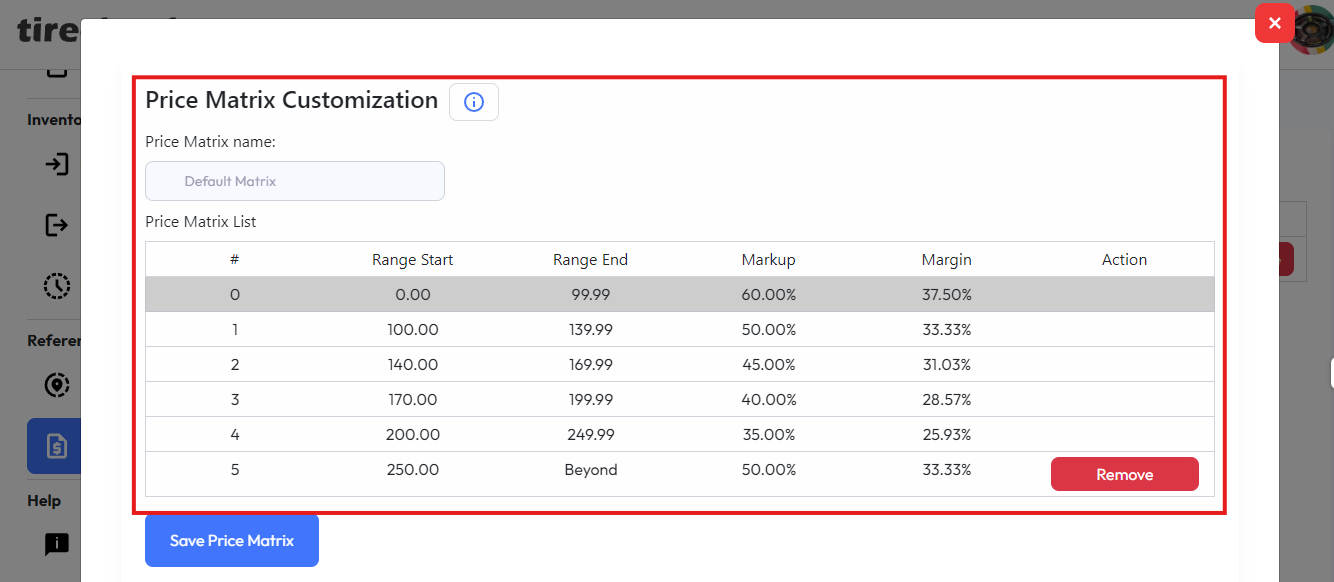Click Remove on the 250.00 Beyond row
Screen dimensions: 1334x582
(x=1124, y=474)
